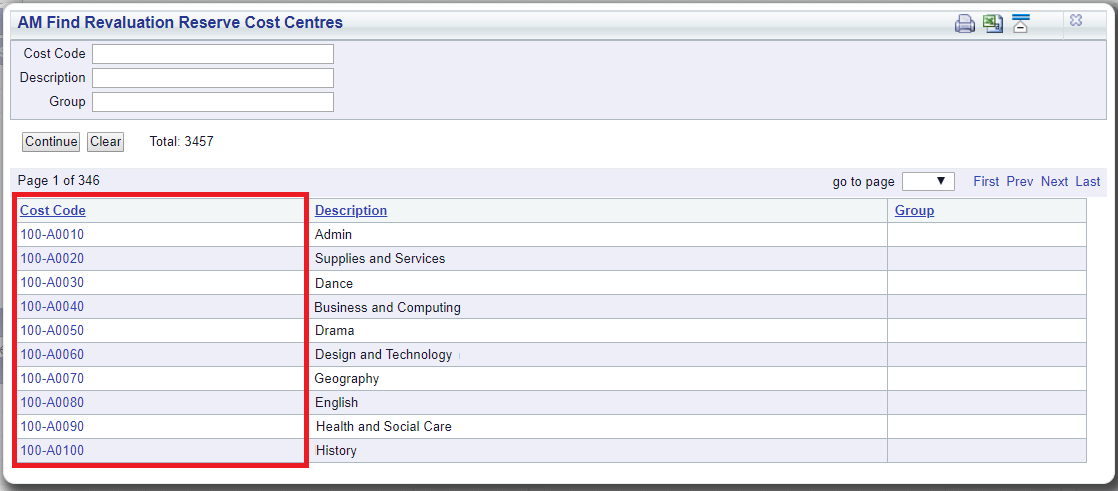Sort by Cost Code column header
This screenshot has width=1118, height=491.
(x=53, y=210)
